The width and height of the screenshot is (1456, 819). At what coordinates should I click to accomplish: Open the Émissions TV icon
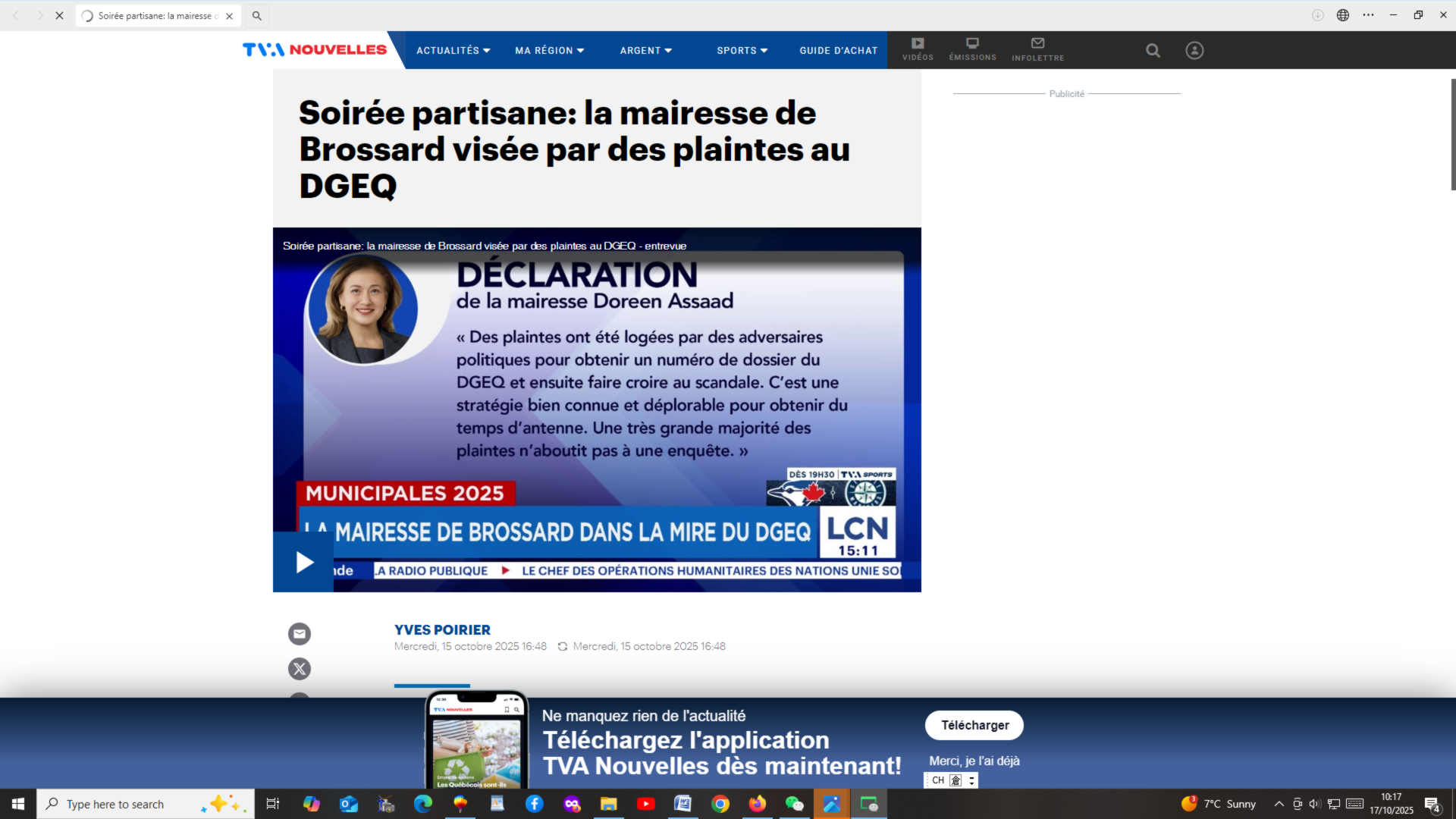pyautogui.click(x=972, y=49)
